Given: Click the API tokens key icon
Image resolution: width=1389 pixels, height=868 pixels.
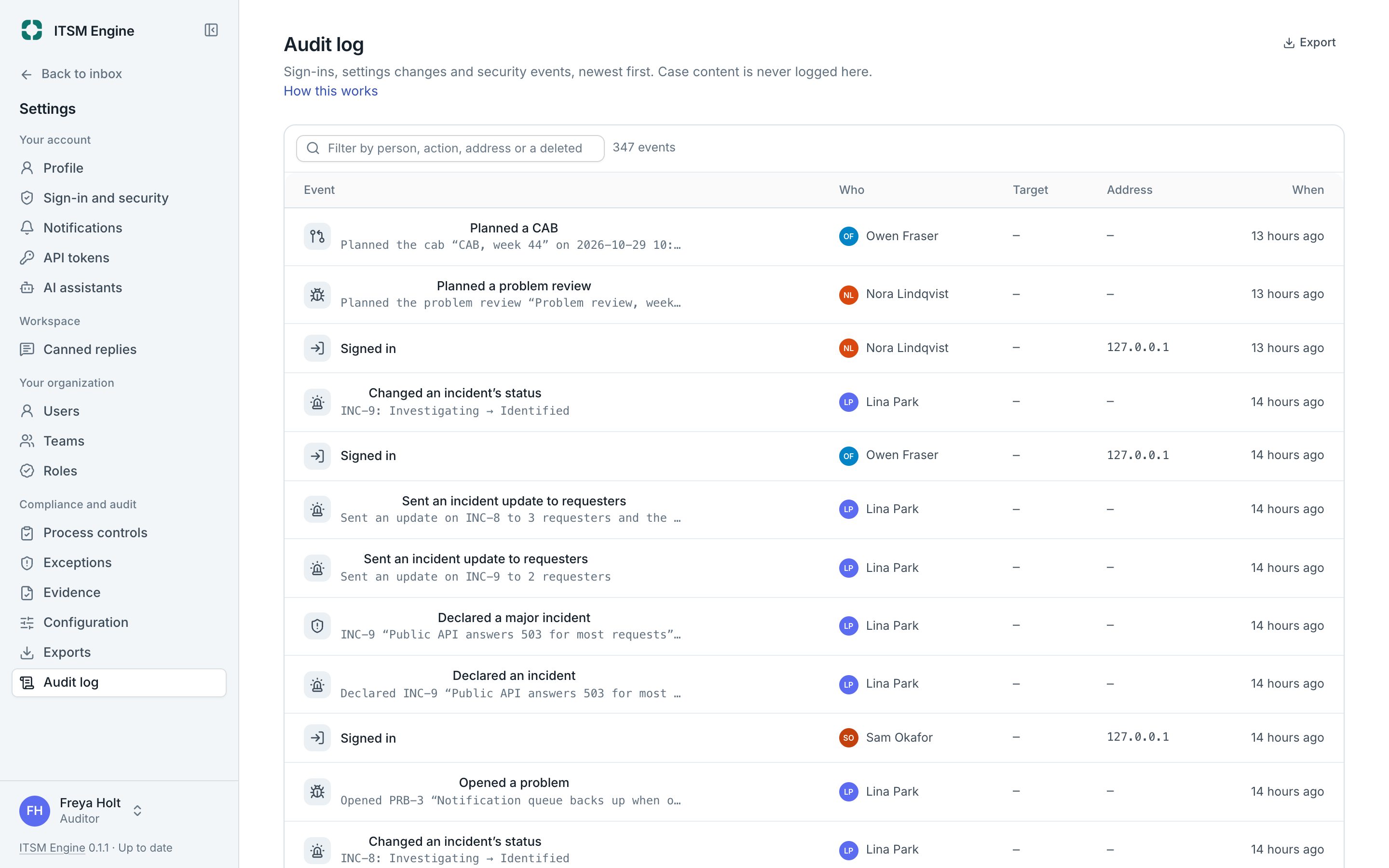Looking at the screenshot, I should pos(27,258).
